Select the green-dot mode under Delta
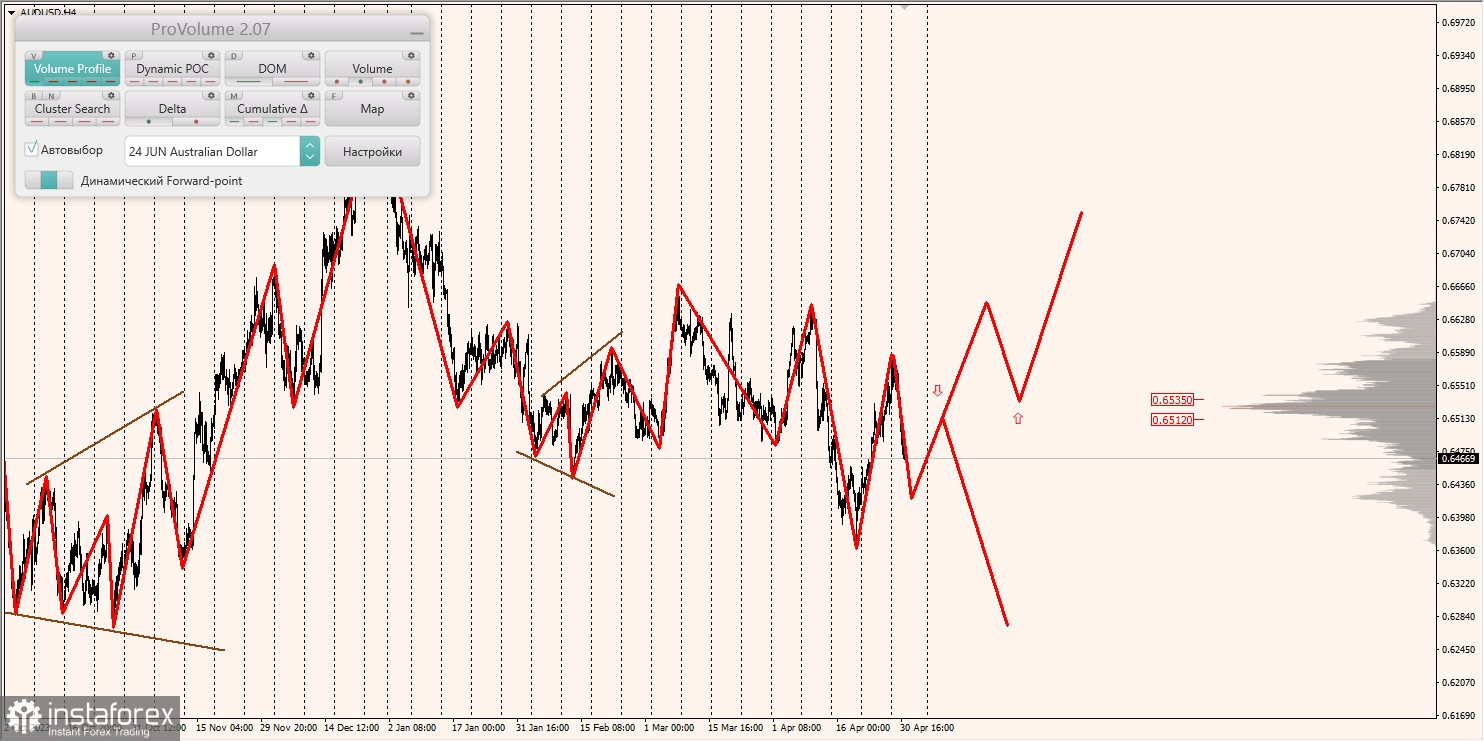This screenshot has width=1484, height=741. (x=148, y=121)
